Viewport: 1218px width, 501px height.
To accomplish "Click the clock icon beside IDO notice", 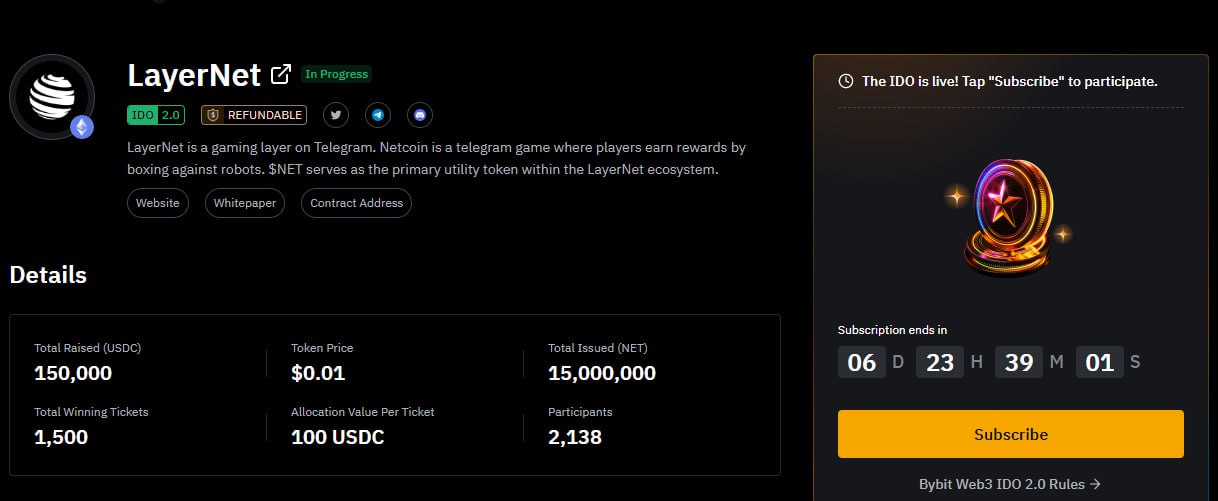I will [846, 81].
